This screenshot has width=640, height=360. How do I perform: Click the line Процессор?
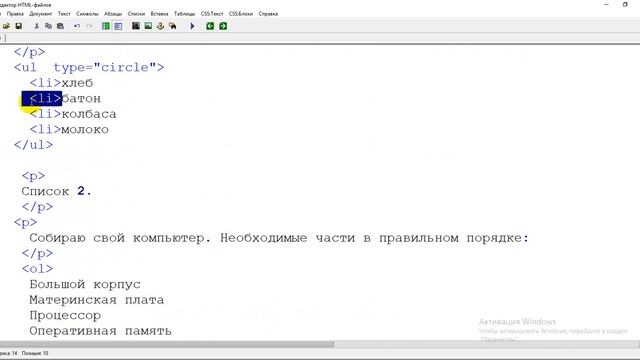65,316
